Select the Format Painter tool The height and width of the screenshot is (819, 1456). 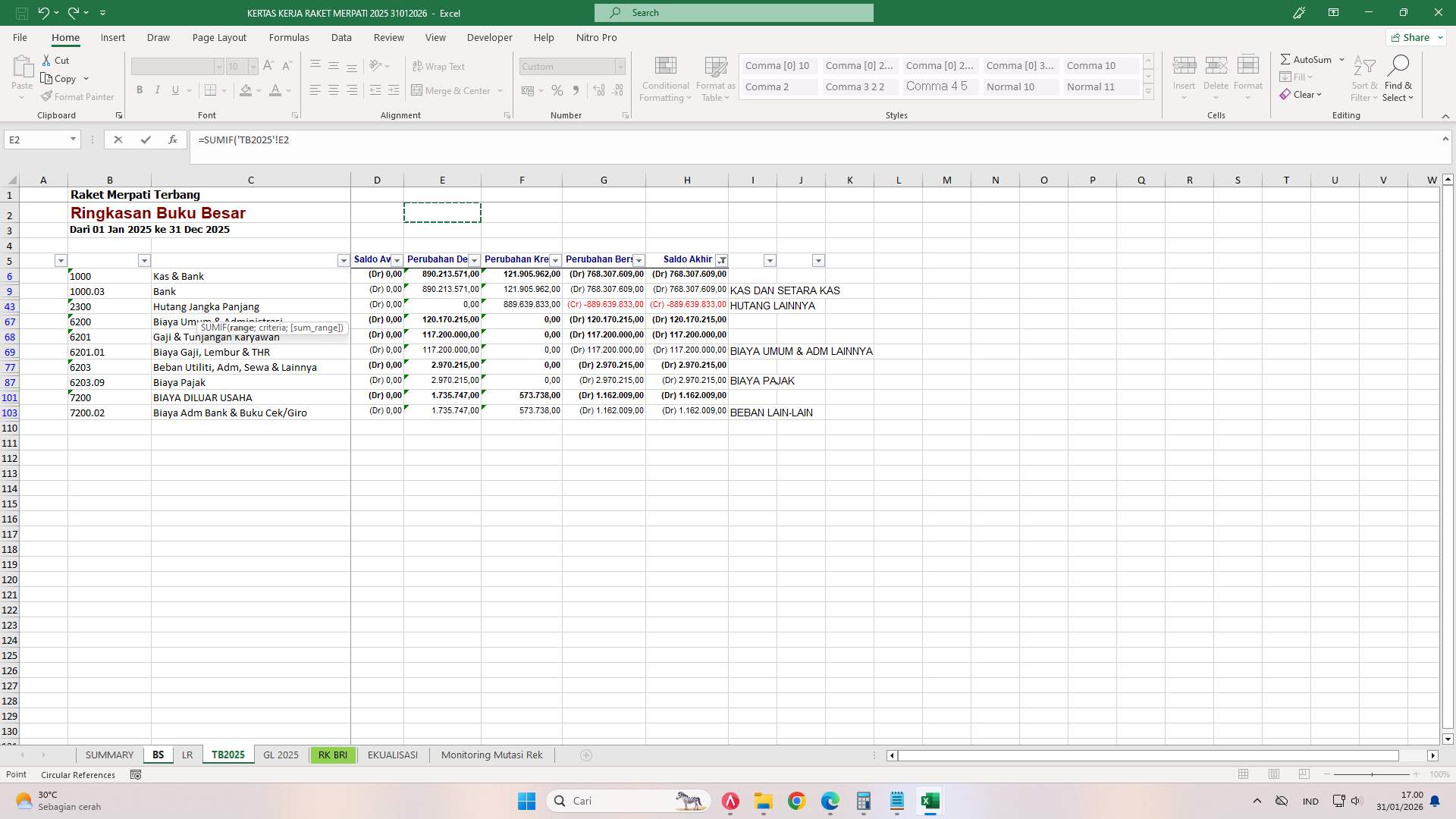click(77, 96)
